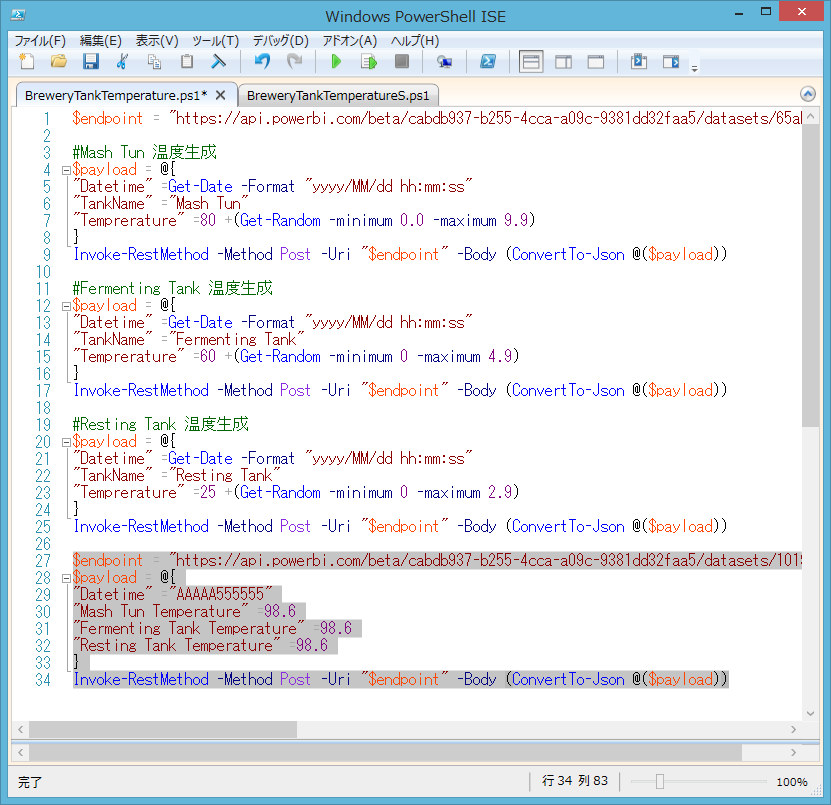Maximize the script pane layout icon
The image size is (831, 805).
[596, 61]
